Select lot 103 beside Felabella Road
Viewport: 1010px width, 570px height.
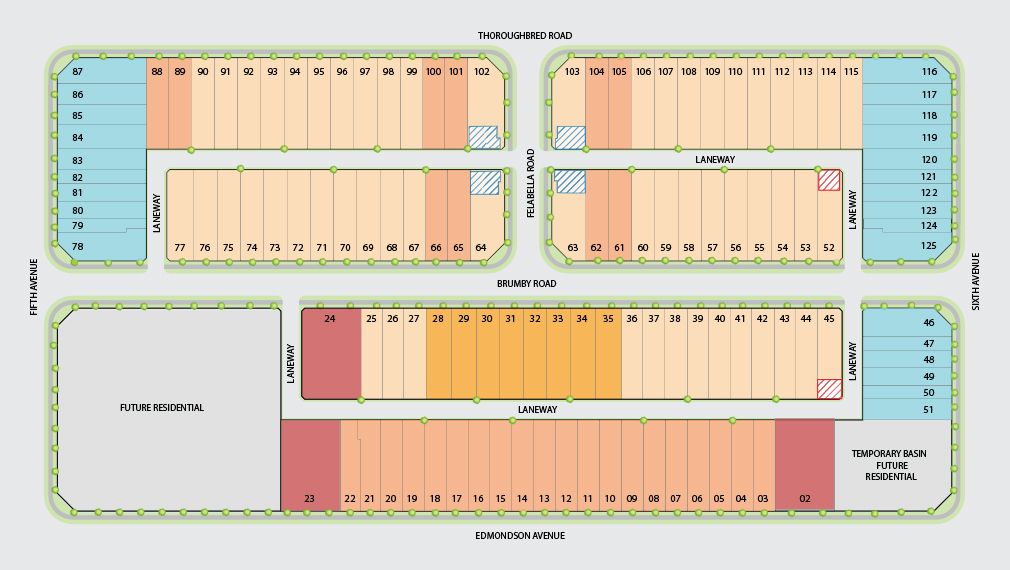pos(569,103)
